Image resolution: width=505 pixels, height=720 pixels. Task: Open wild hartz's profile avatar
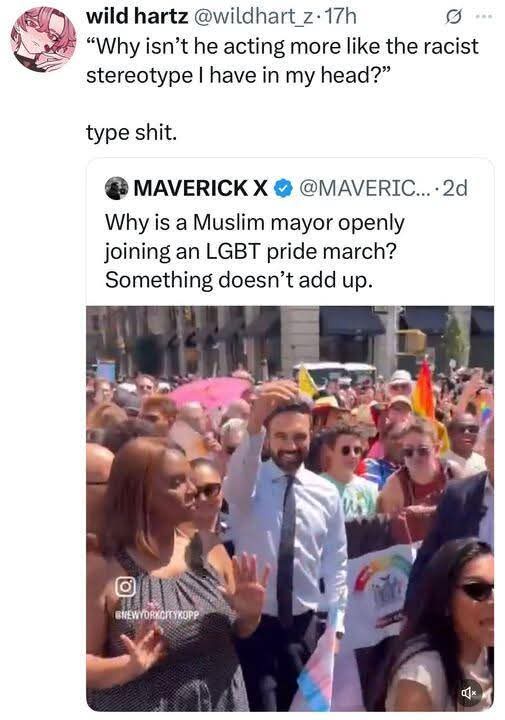(x=43, y=39)
